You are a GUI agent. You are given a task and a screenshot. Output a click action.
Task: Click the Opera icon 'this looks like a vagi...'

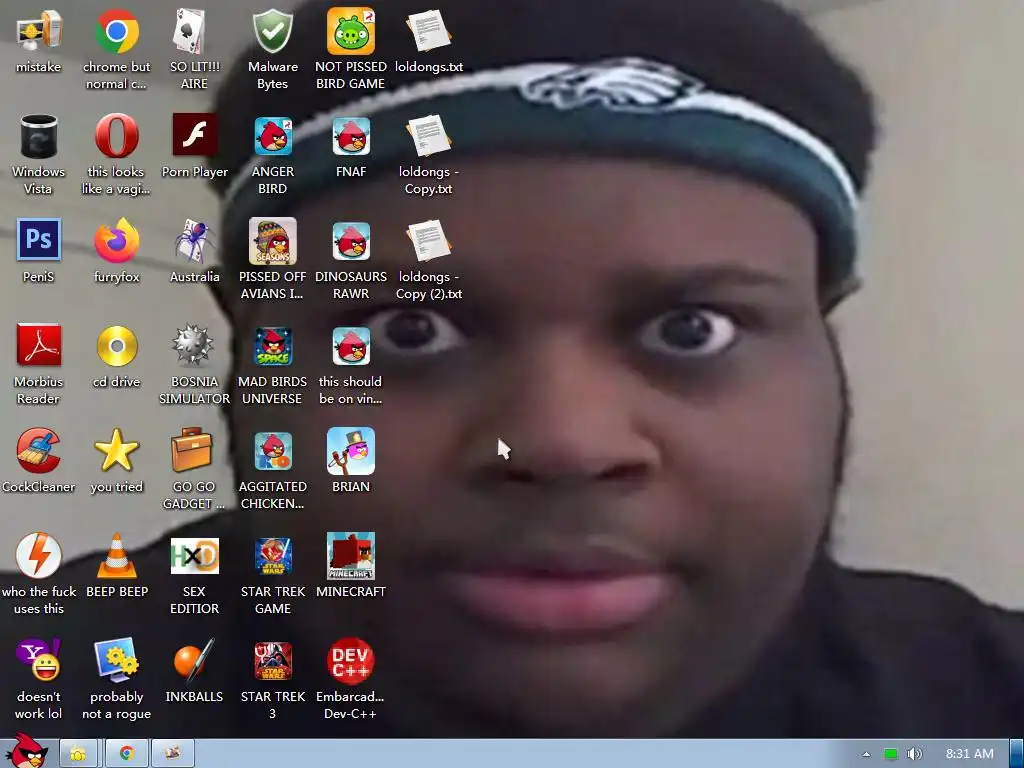tap(116, 136)
